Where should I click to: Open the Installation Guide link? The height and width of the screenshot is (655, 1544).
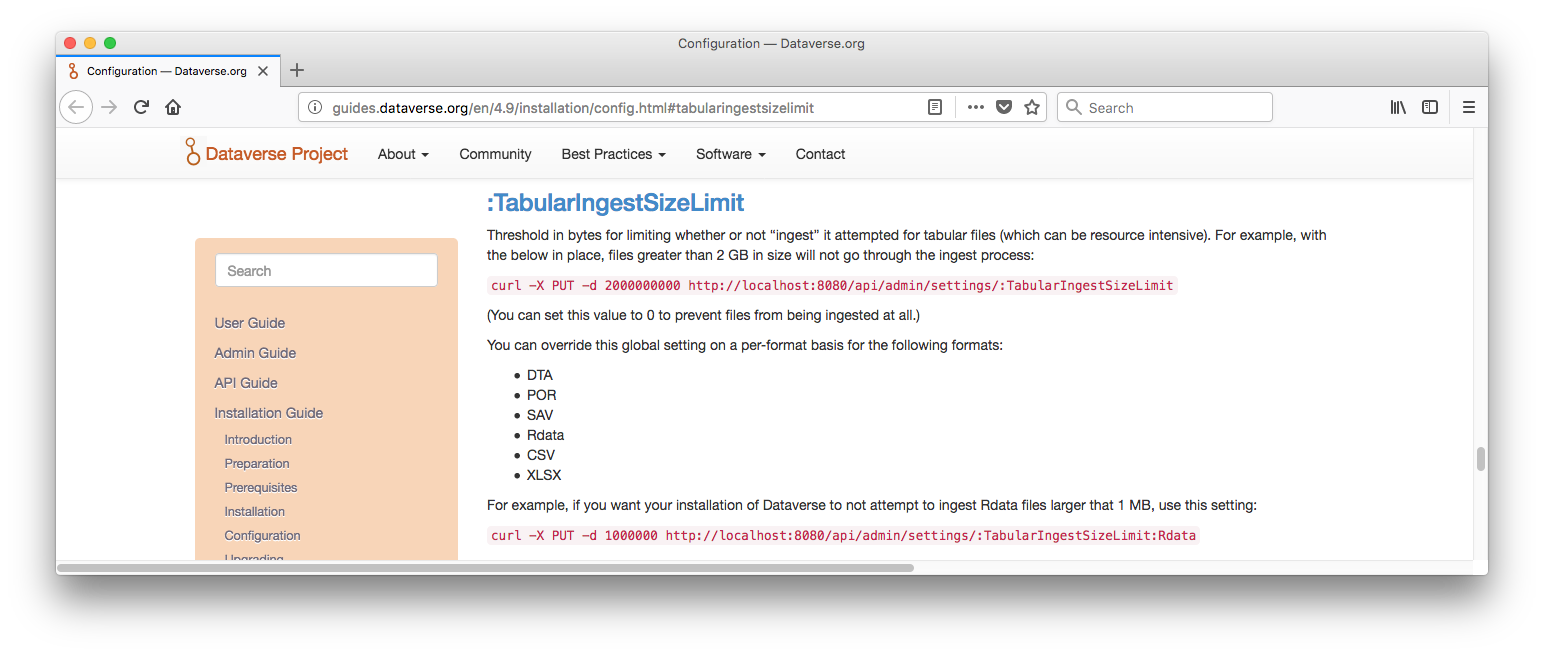click(x=268, y=413)
